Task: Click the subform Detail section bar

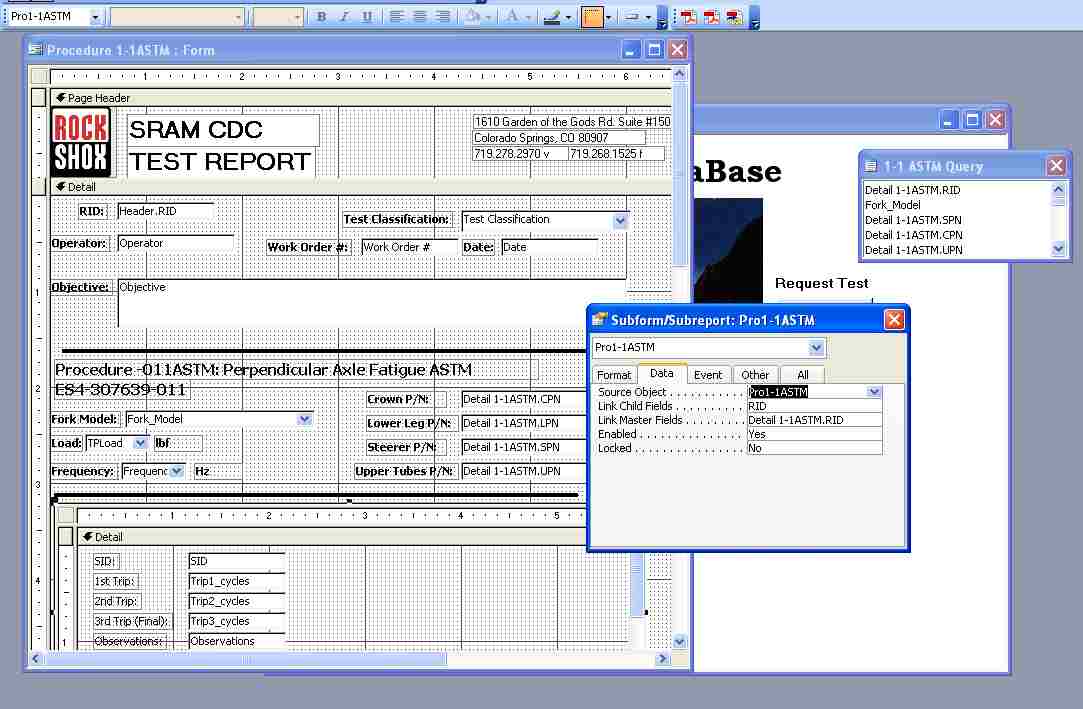Action: tap(332, 536)
